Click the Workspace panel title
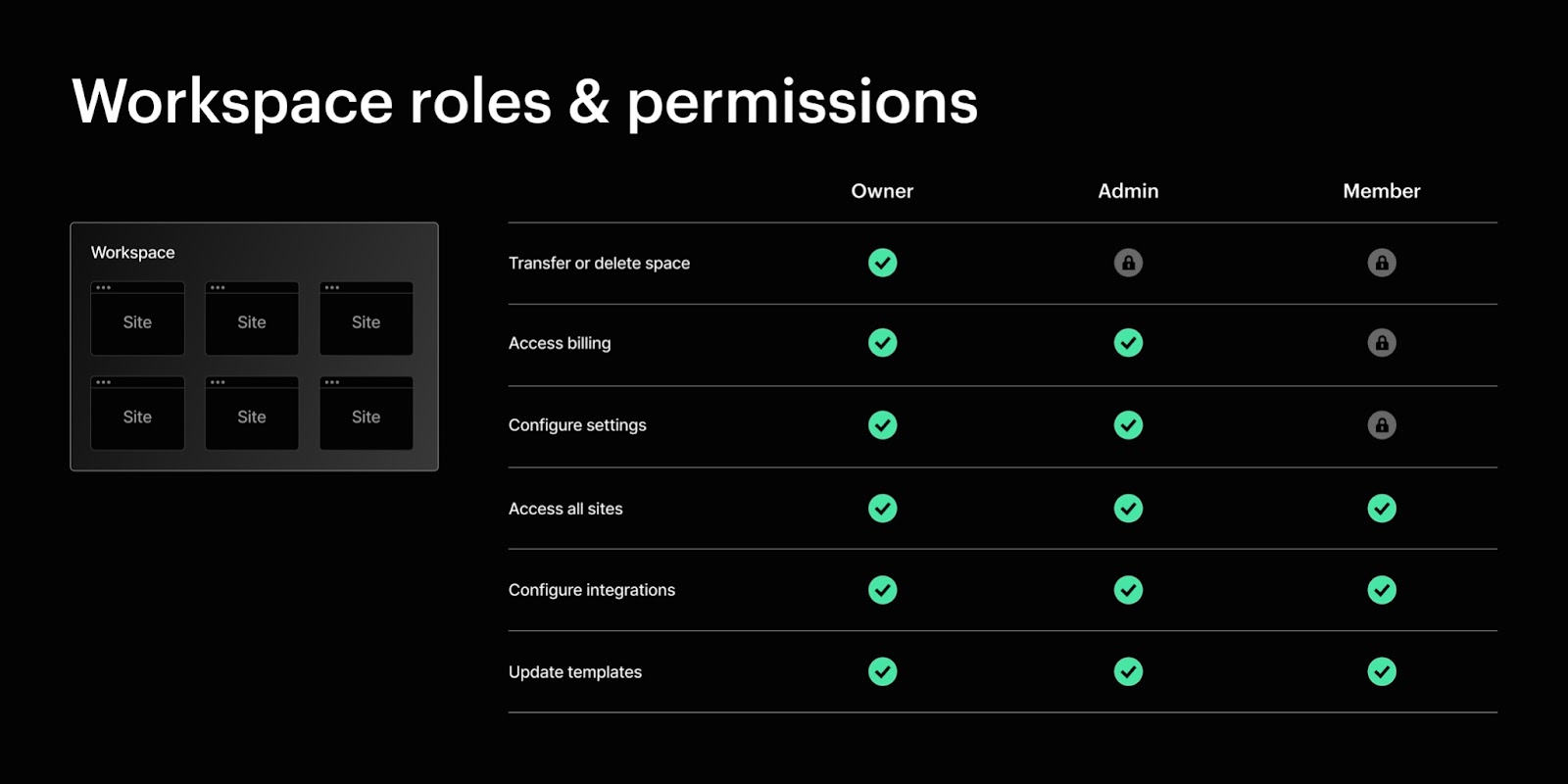 point(132,253)
